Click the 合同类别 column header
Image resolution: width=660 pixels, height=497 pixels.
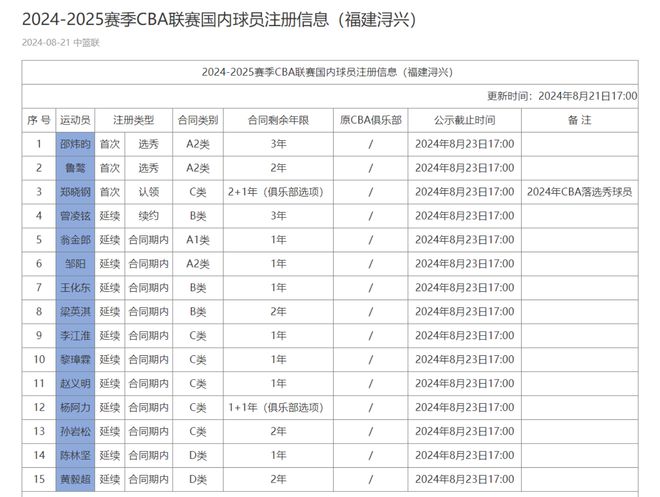(x=197, y=120)
